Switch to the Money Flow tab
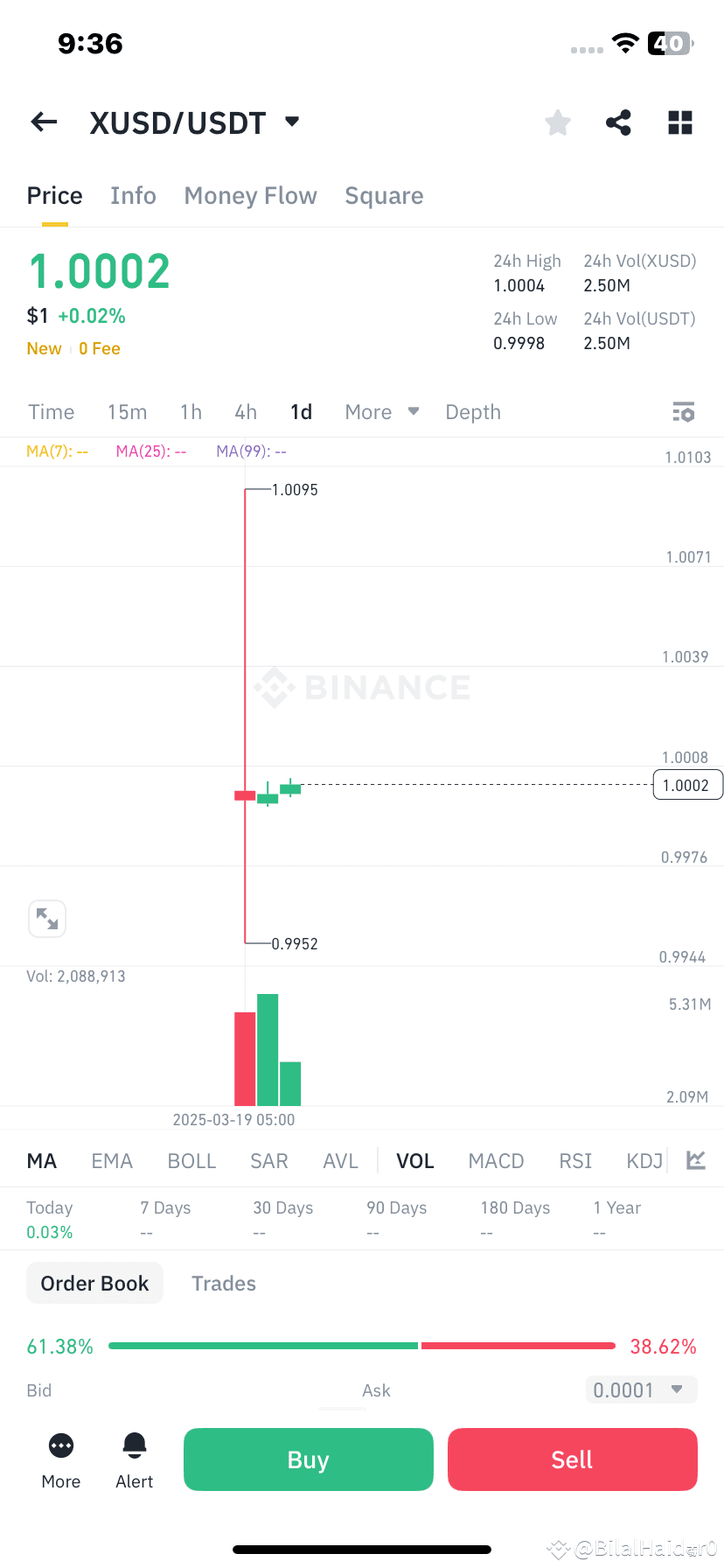 pos(250,195)
